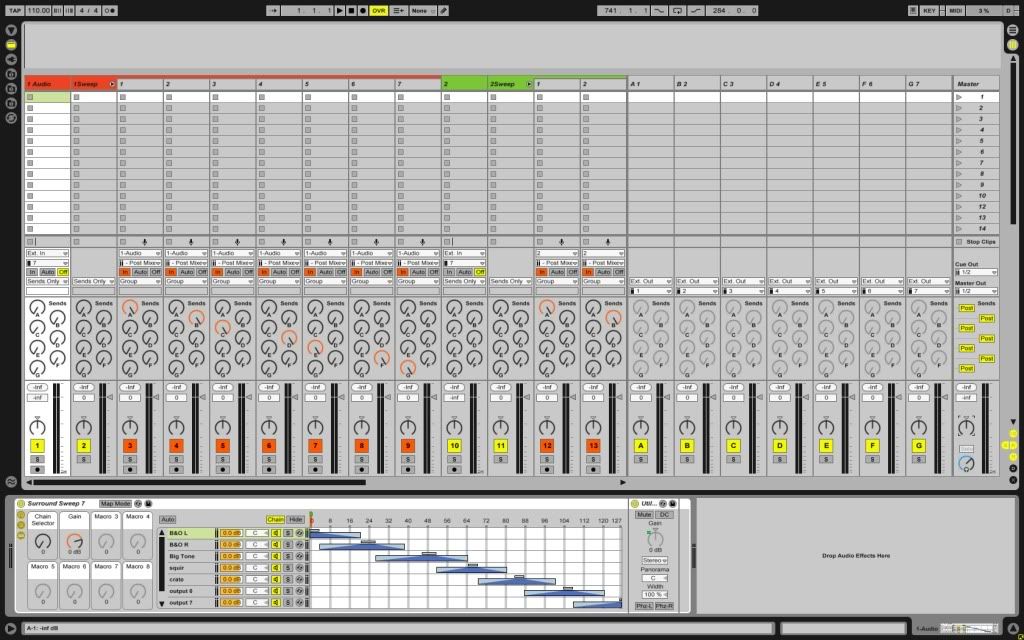Click the blue cue volume knob

966,464
